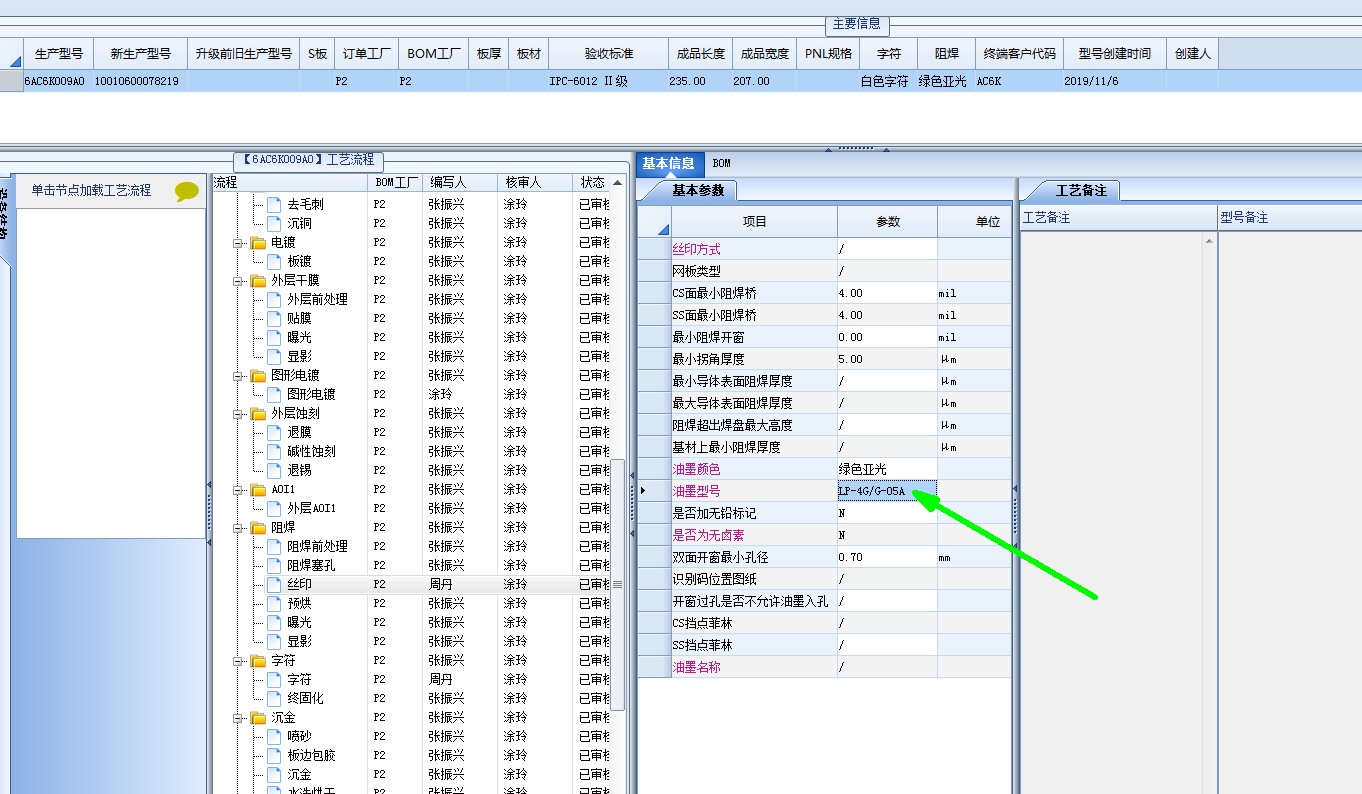Image resolution: width=1362 pixels, height=794 pixels.
Task: Click the 终端客户代码 column header
Action: pos(1019,54)
